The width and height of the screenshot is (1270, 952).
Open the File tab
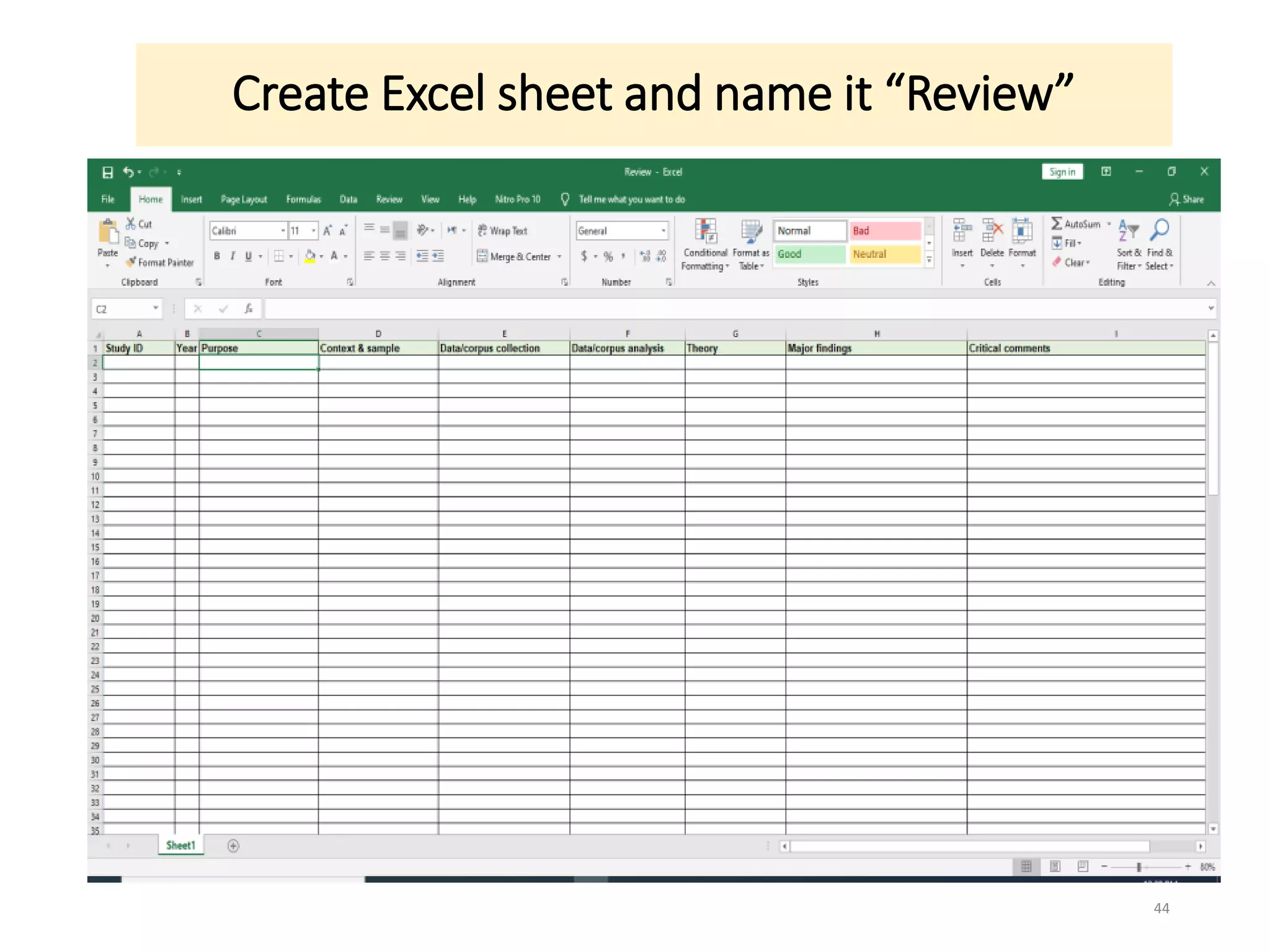tap(108, 199)
